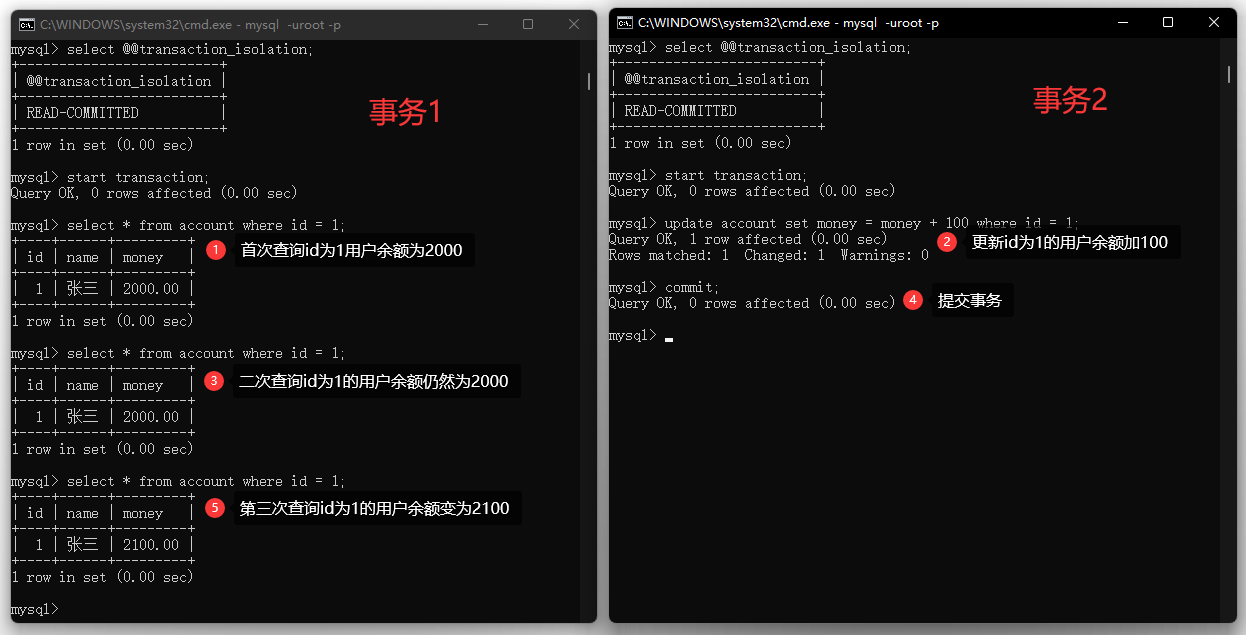Image resolution: width=1246 pixels, height=635 pixels.
Task: Maximize the right 事务2 terminal window
Action: coord(1168,22)
